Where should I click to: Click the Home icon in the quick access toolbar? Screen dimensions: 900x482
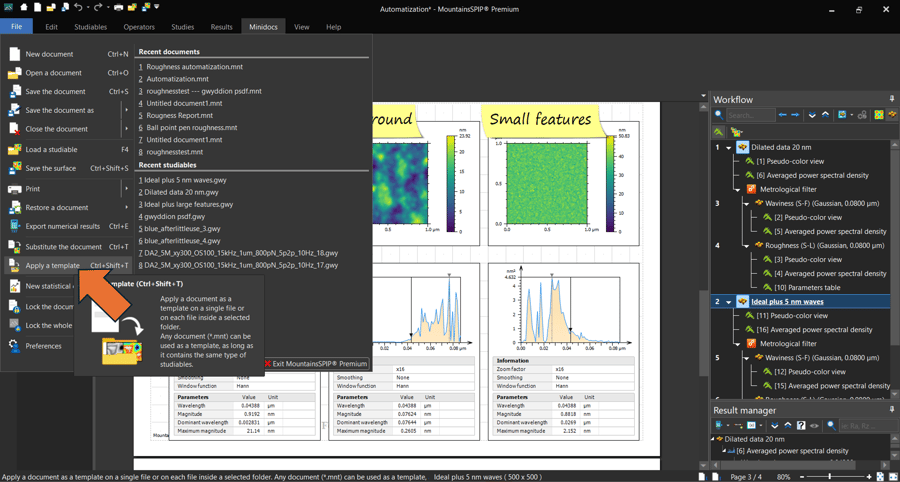24,7
